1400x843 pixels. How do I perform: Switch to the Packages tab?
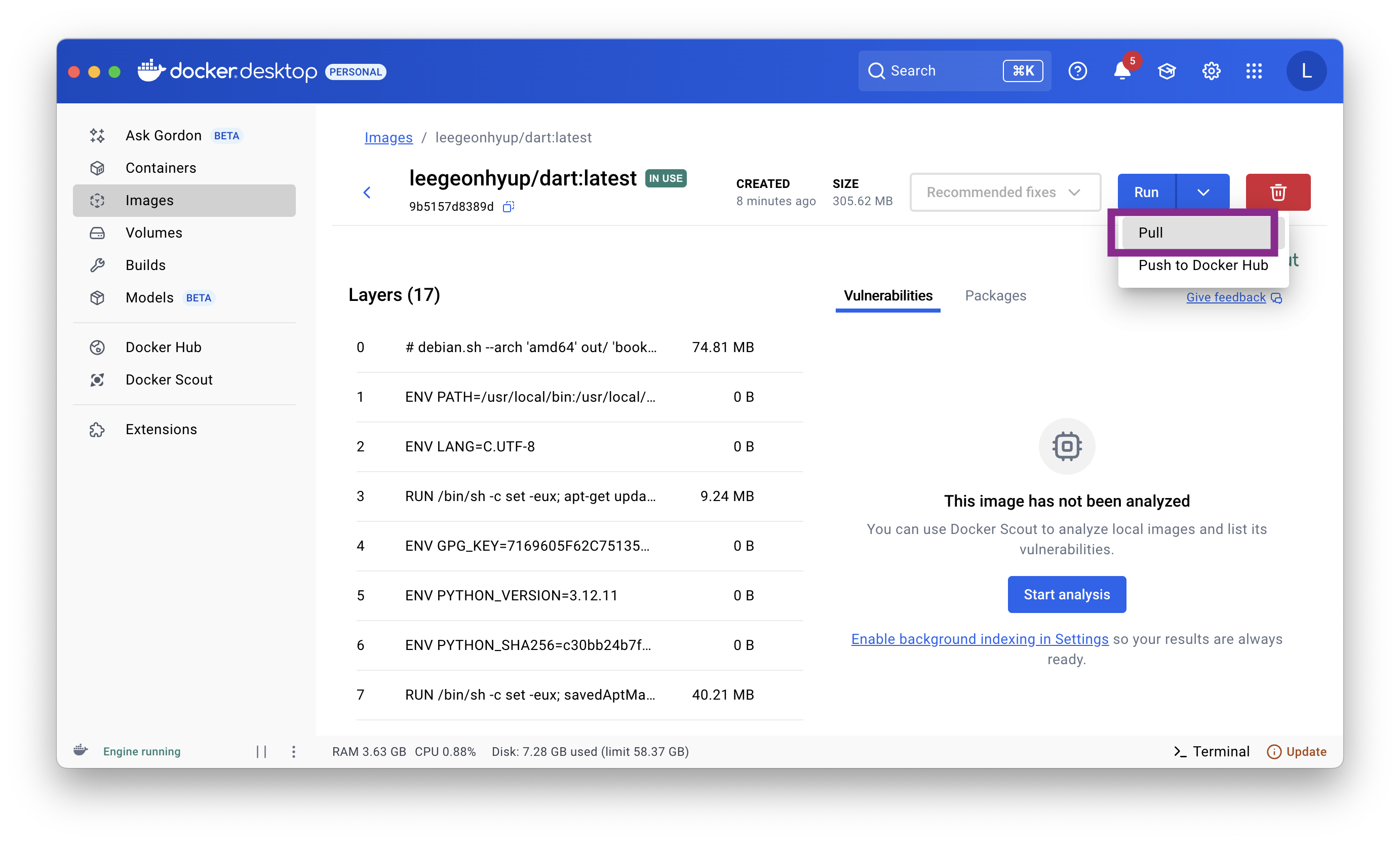coord(995,296)
